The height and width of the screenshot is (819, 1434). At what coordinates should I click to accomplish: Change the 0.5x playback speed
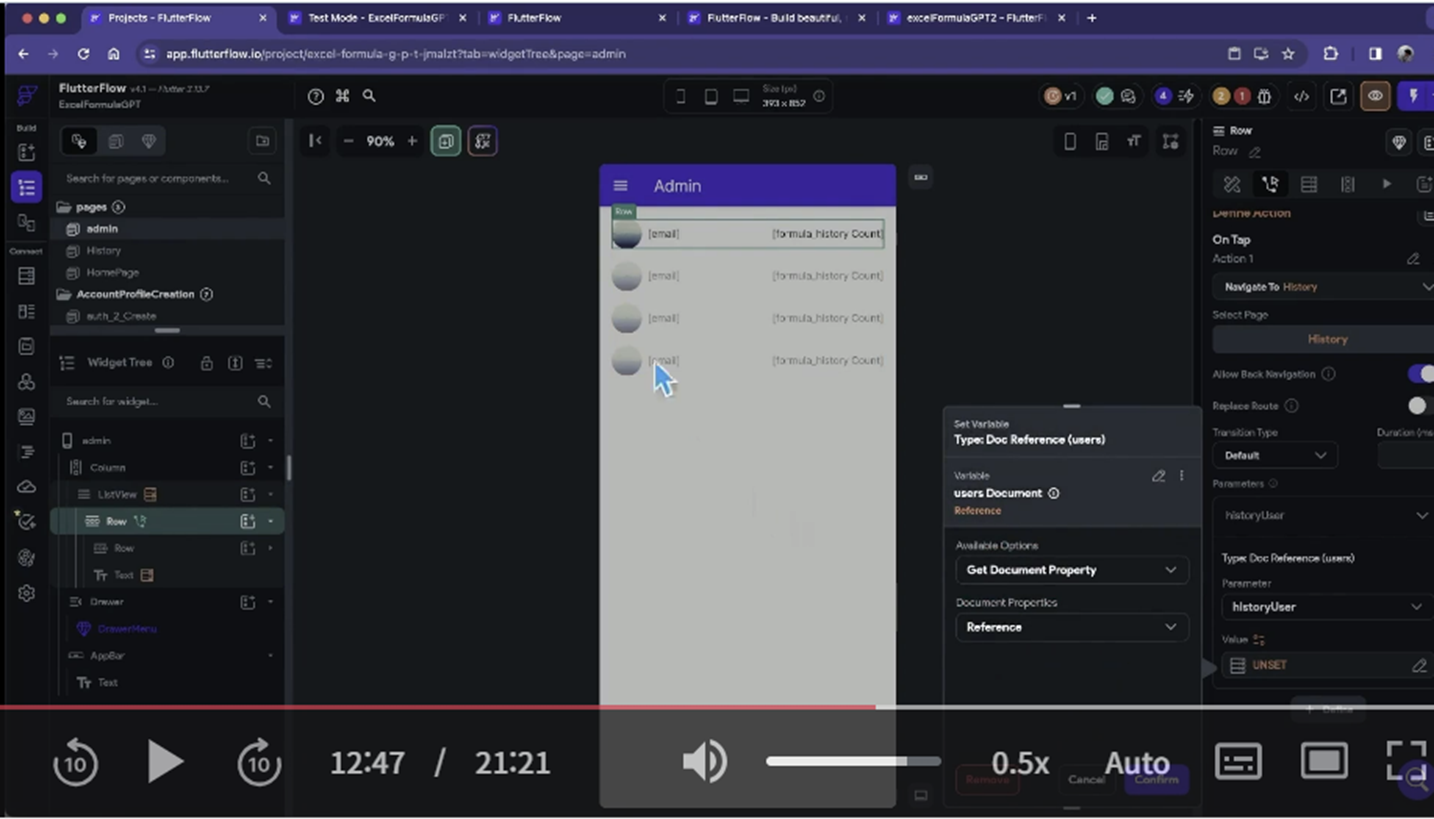(x=1020, y=763)
